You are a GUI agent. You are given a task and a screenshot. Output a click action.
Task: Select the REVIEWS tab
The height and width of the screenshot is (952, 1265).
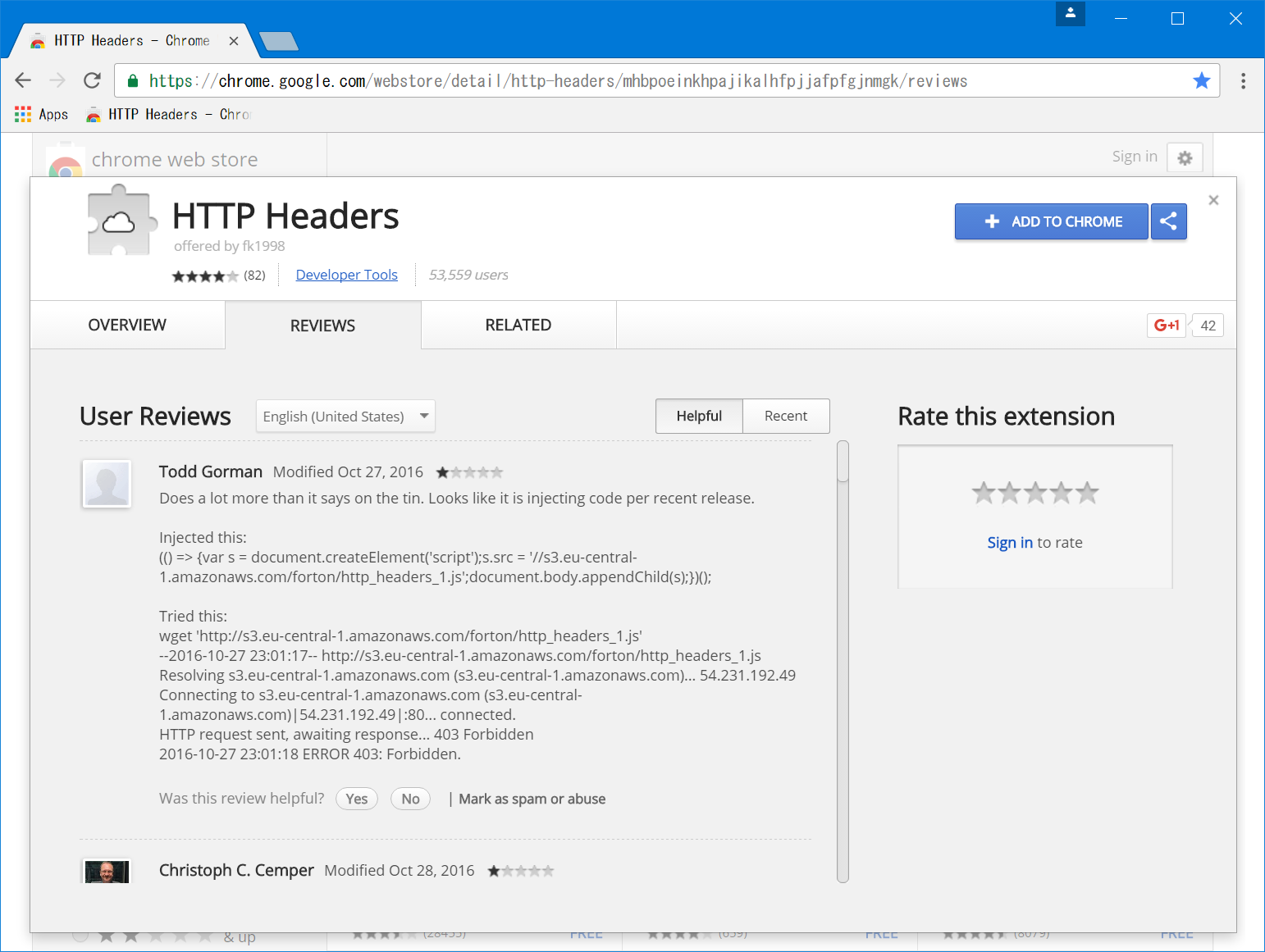coord(323,326)
